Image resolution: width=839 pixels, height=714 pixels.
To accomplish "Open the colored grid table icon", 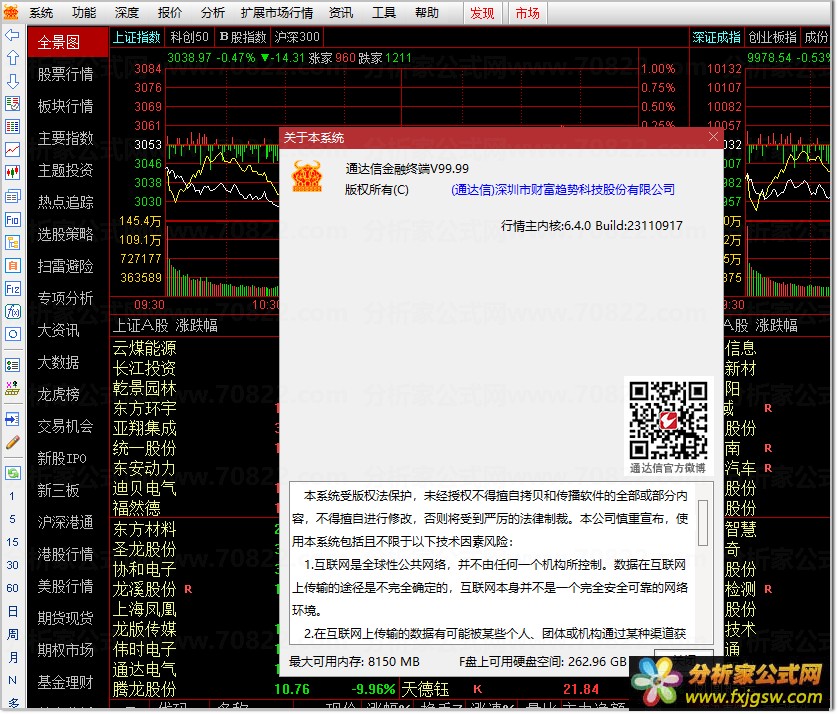I will click(x=12, y=127).
